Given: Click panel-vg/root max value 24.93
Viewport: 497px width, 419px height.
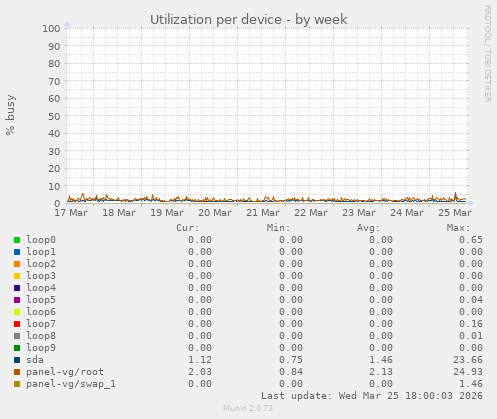Looking at the screenshot, I should coord(468,372).
